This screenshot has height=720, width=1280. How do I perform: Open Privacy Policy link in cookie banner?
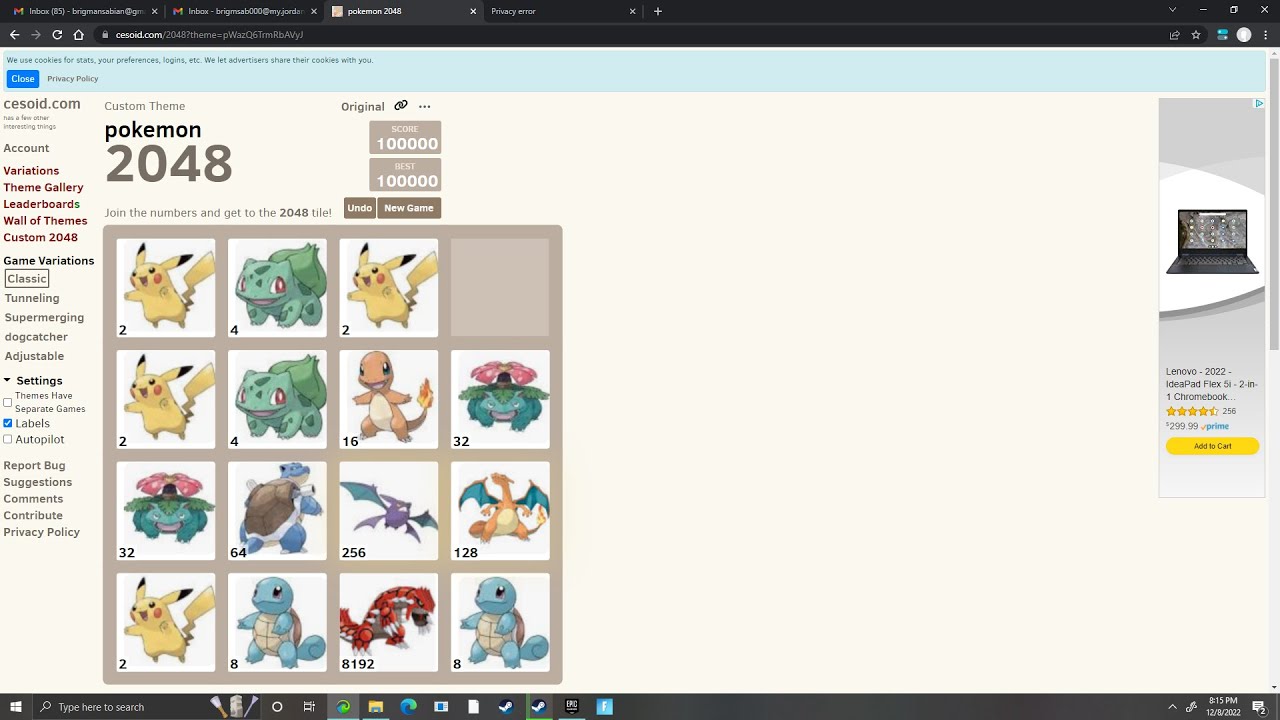[72, 78]
